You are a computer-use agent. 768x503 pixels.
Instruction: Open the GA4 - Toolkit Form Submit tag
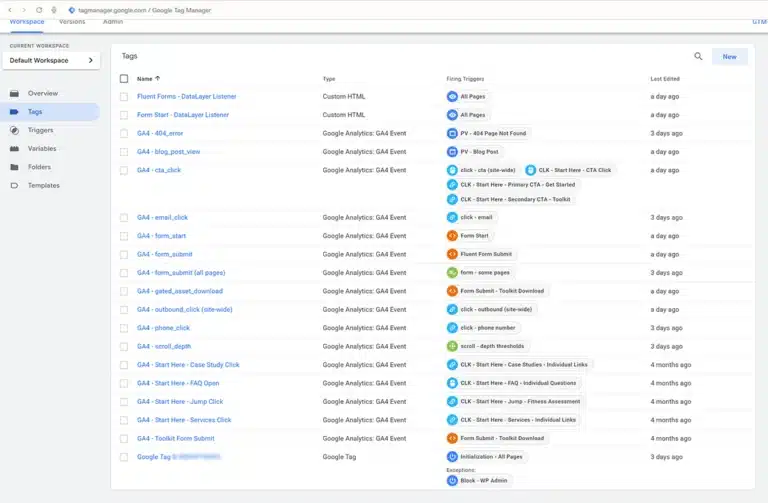[x=175, y=438]
